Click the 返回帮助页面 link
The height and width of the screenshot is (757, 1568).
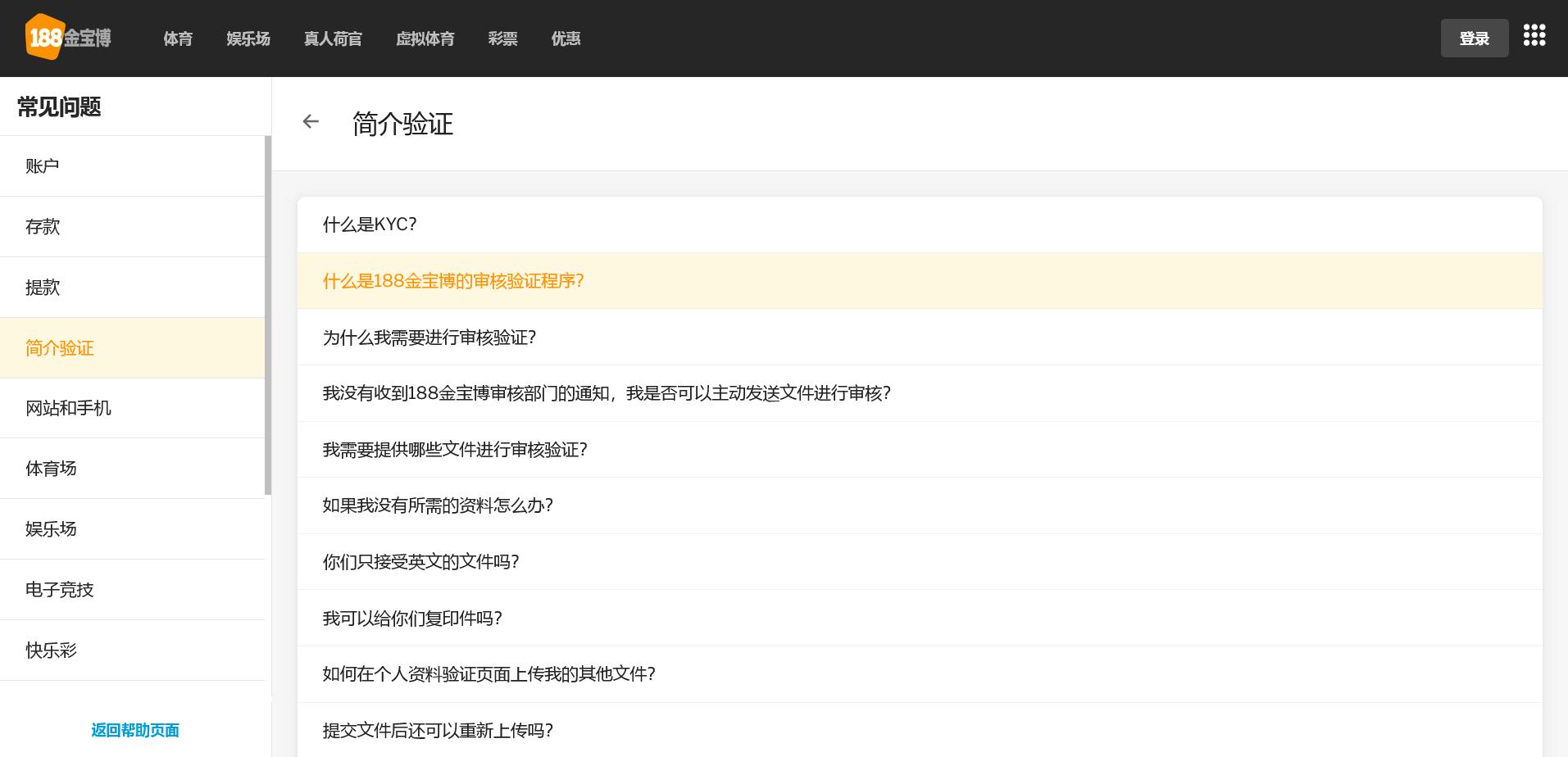pos(135,730)
